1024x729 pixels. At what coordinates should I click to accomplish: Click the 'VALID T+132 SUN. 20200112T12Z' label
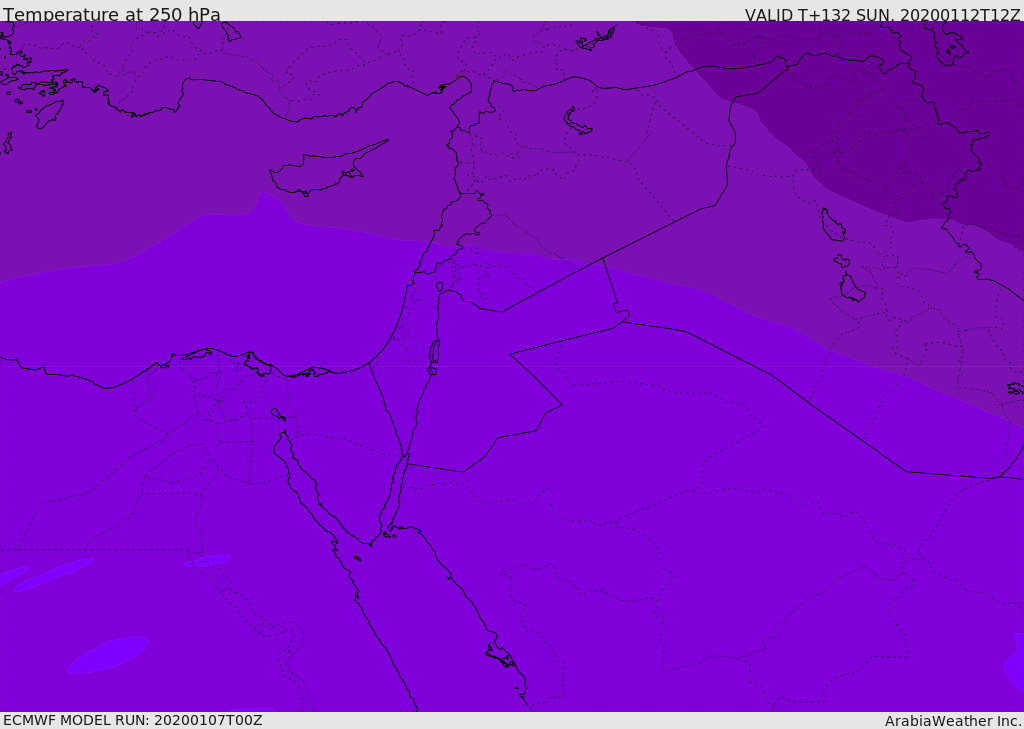882,14
